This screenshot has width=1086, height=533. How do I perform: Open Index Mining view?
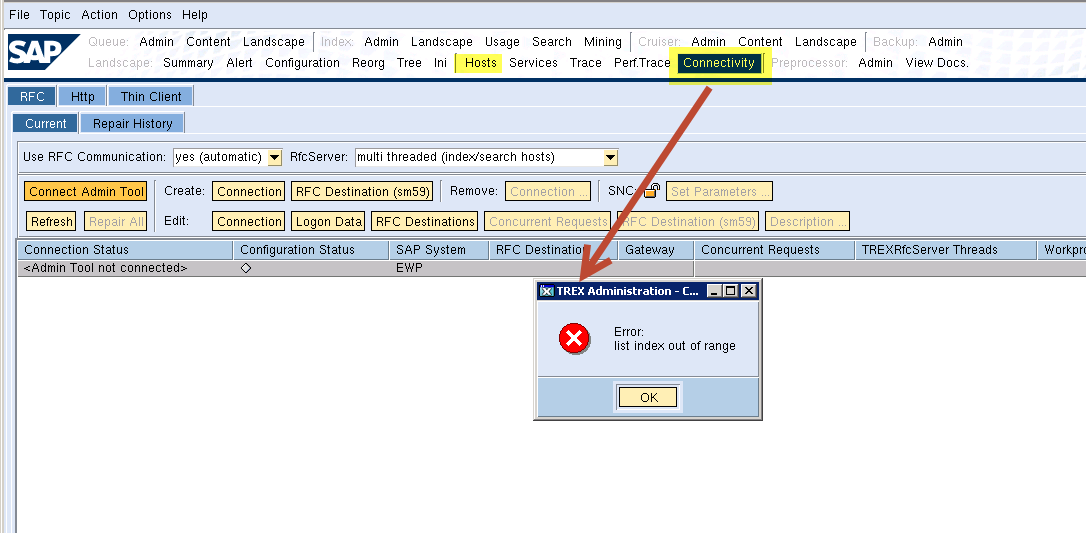(x=603, y=42)
